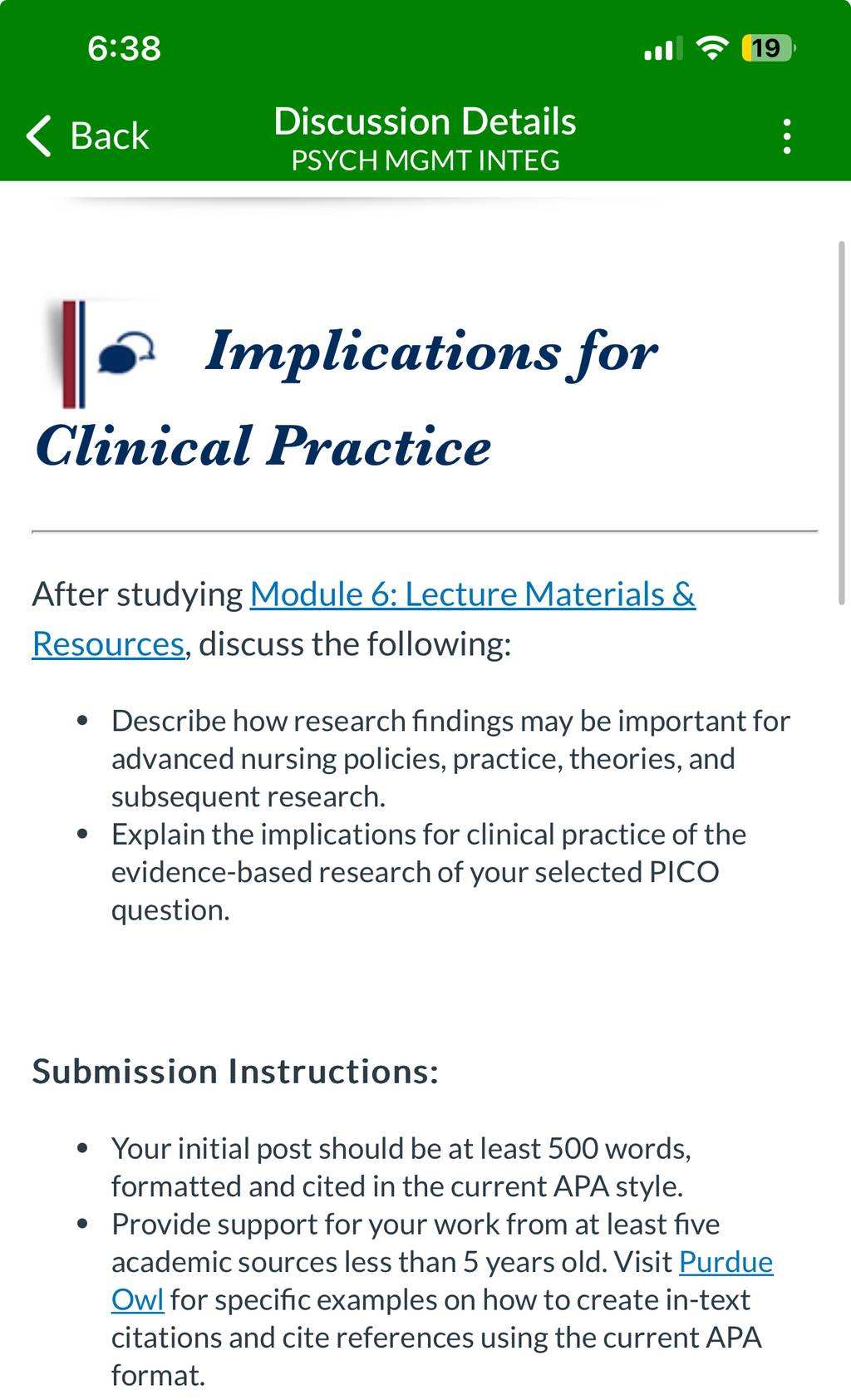Follow the Resources link text

pos(108,643)
